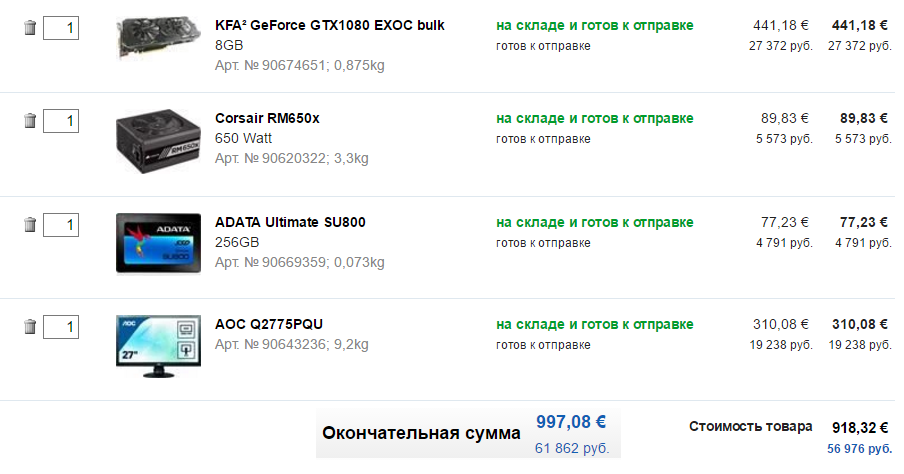
Task: Click trash icon for ADATA Ultimate SU800
Action: point(30,225)
